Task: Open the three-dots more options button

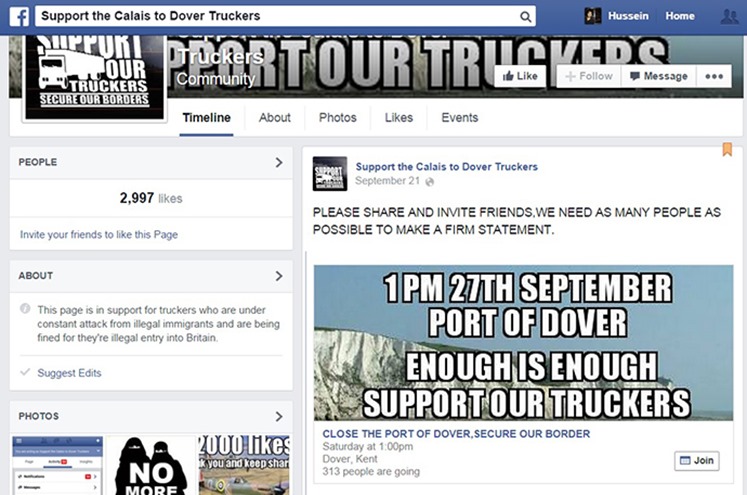Action: (714, 76)
